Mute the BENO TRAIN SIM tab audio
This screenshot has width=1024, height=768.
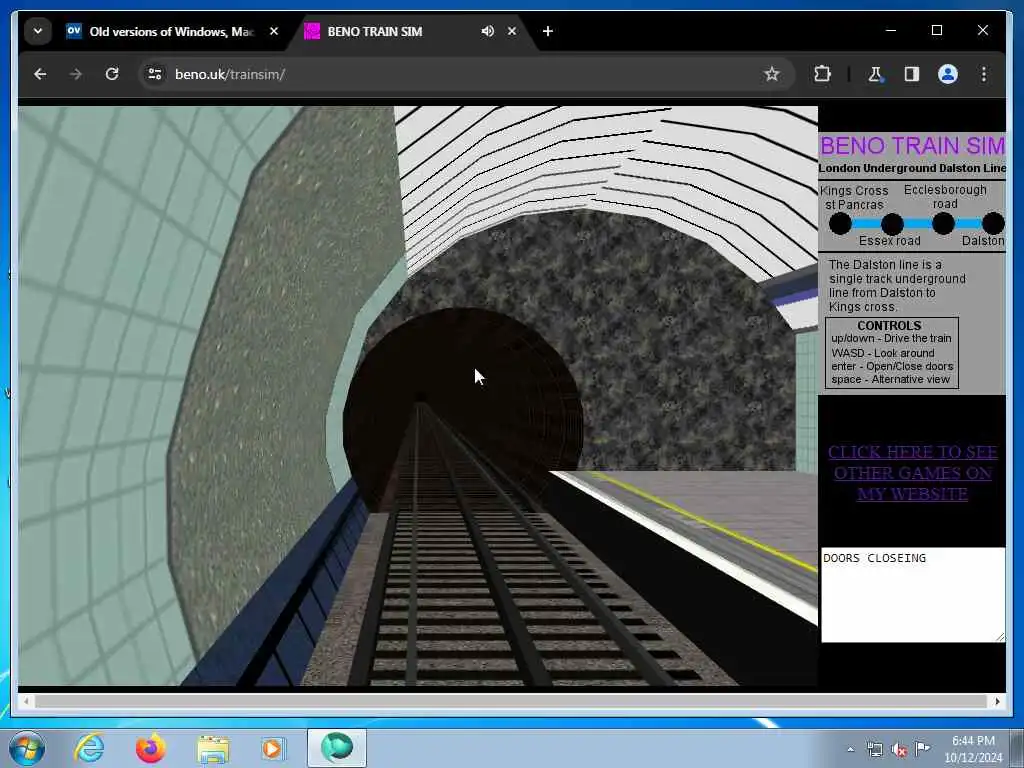[x=487, y=31]
